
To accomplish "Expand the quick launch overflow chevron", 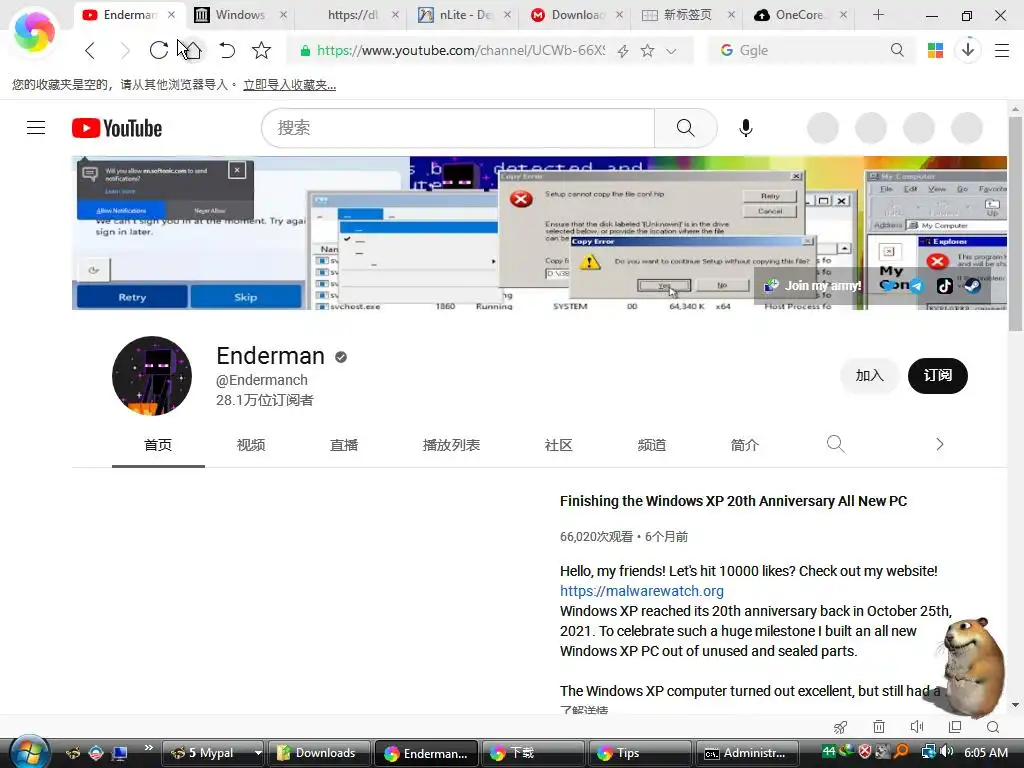I will [148, 748].
